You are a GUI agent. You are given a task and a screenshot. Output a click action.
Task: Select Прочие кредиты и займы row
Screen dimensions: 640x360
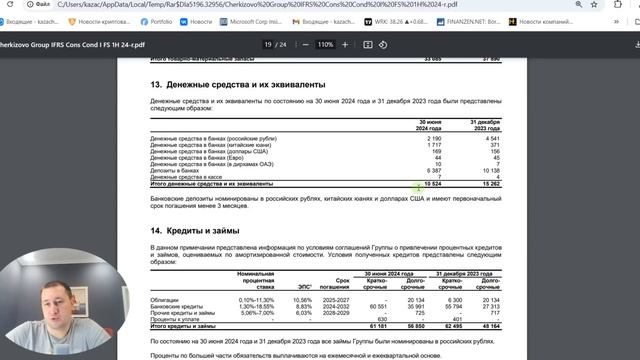point(326,313)
